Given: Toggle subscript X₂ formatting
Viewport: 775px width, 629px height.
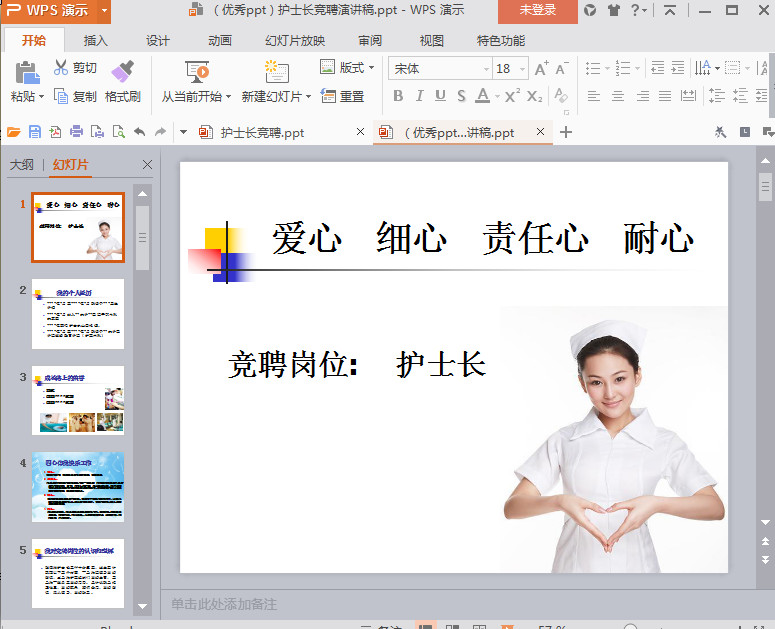Looking at the screenshot, I should (534, 96).
